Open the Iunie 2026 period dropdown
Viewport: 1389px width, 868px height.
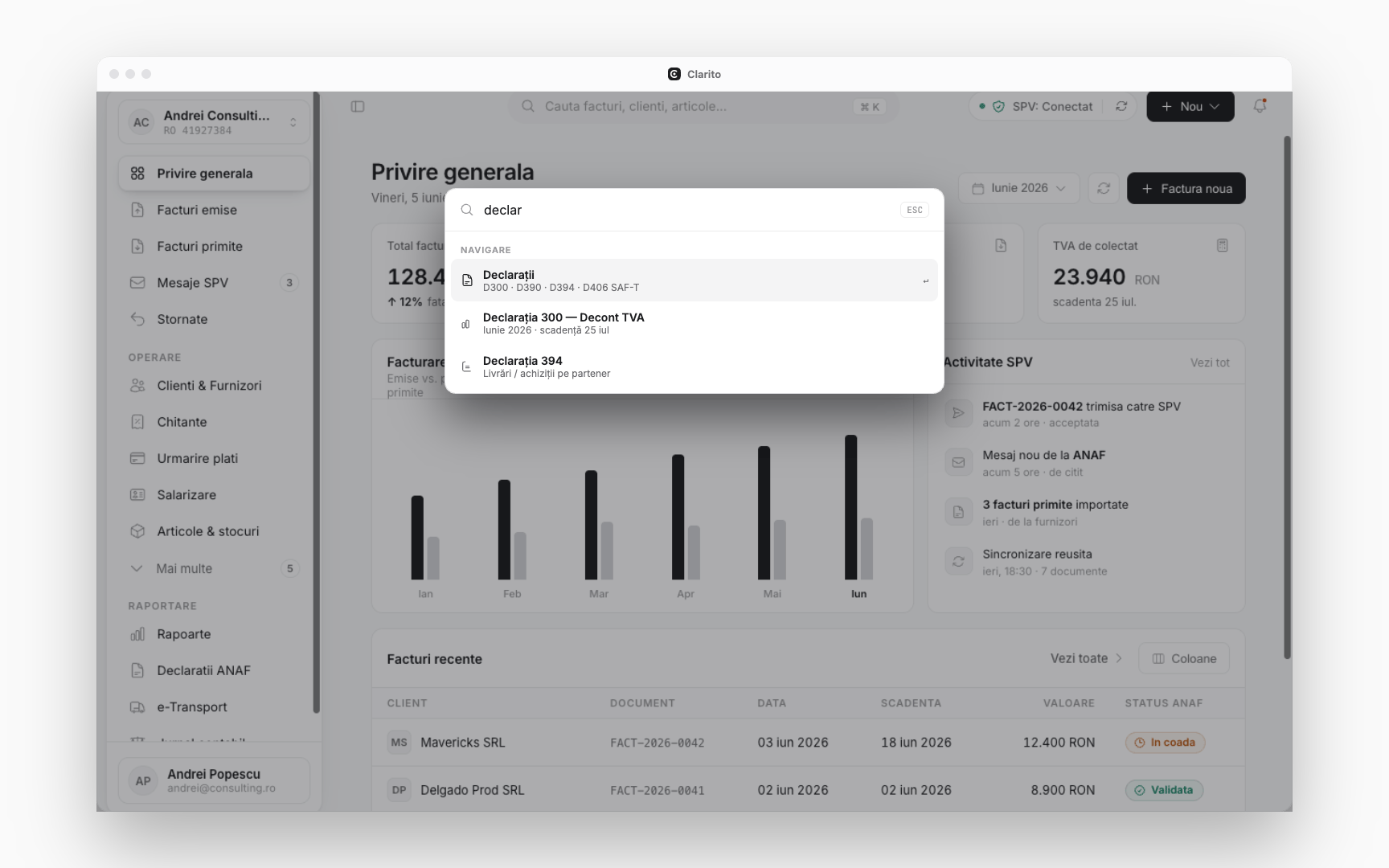(1018, 188)
